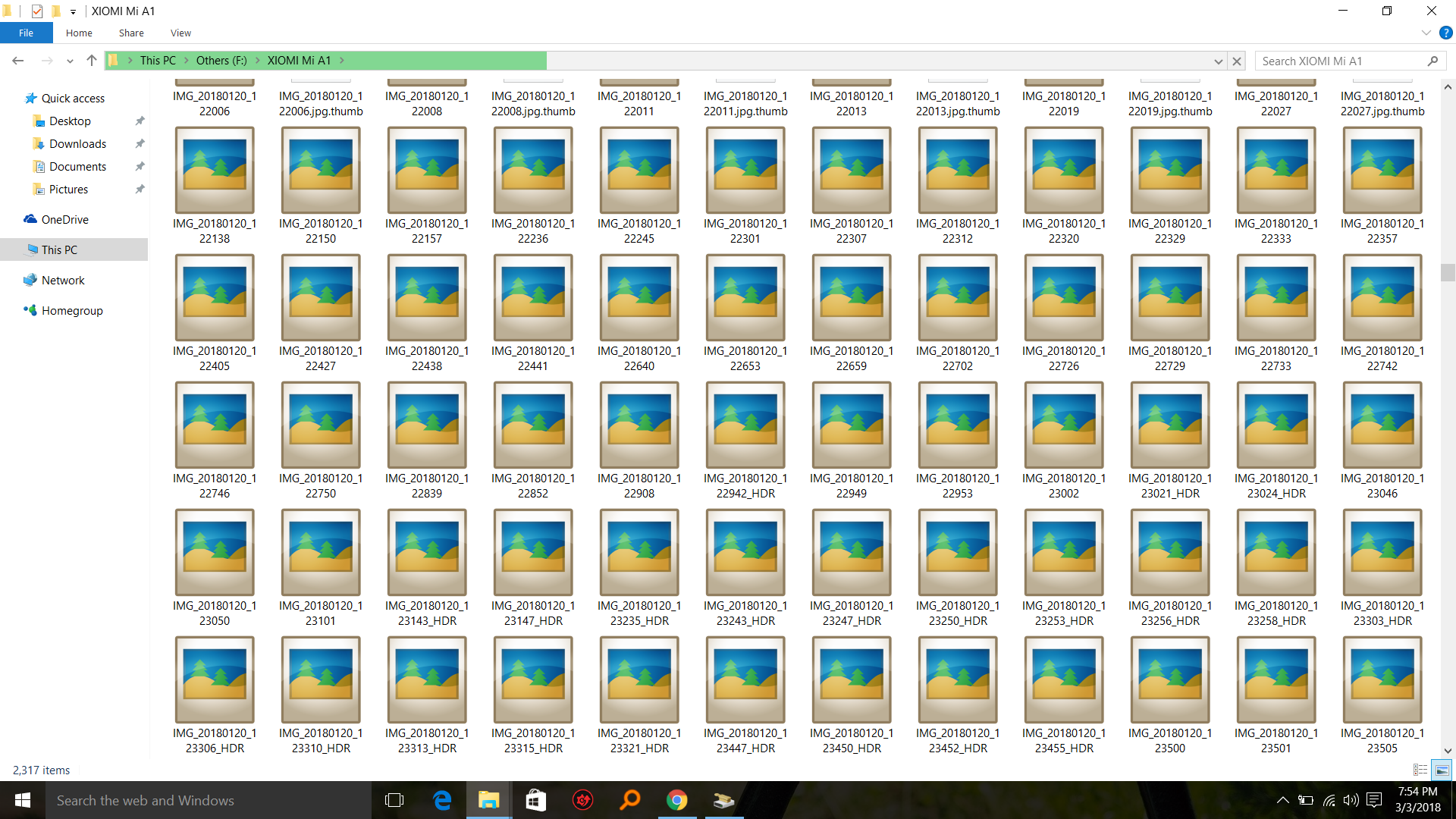Open Windows Store taskbar icon
Image resolution: width=1456 pixels, height=819 pixels.
click(536, 800)
